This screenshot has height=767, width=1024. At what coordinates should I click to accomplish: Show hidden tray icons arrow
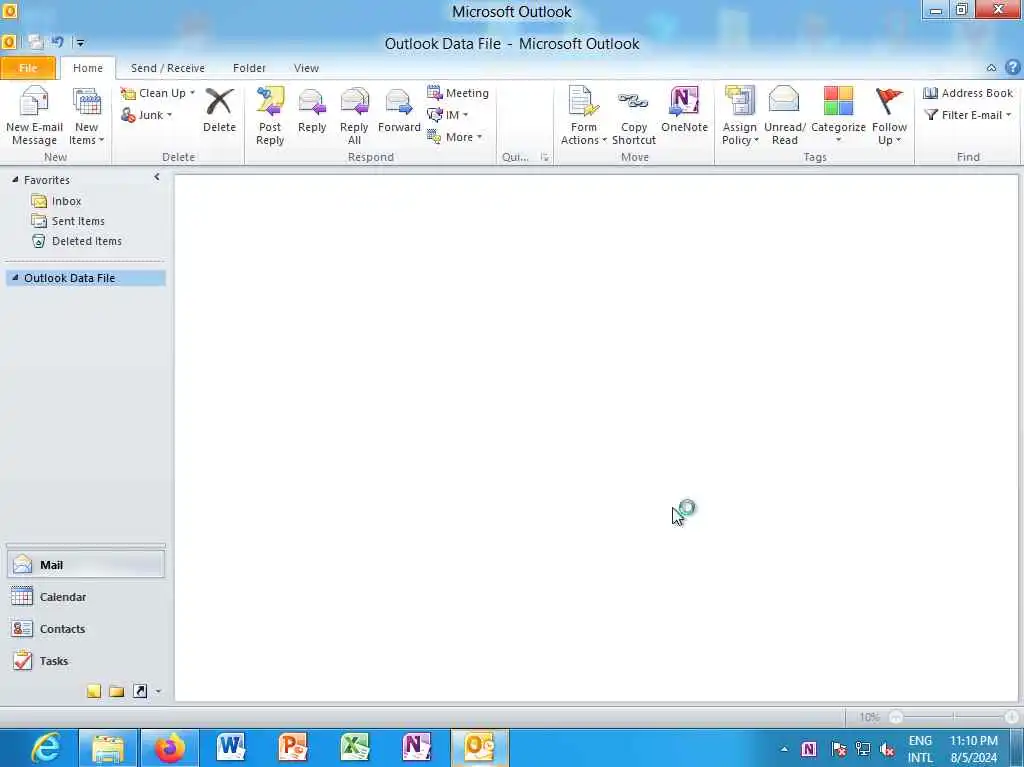pos(784,749)
